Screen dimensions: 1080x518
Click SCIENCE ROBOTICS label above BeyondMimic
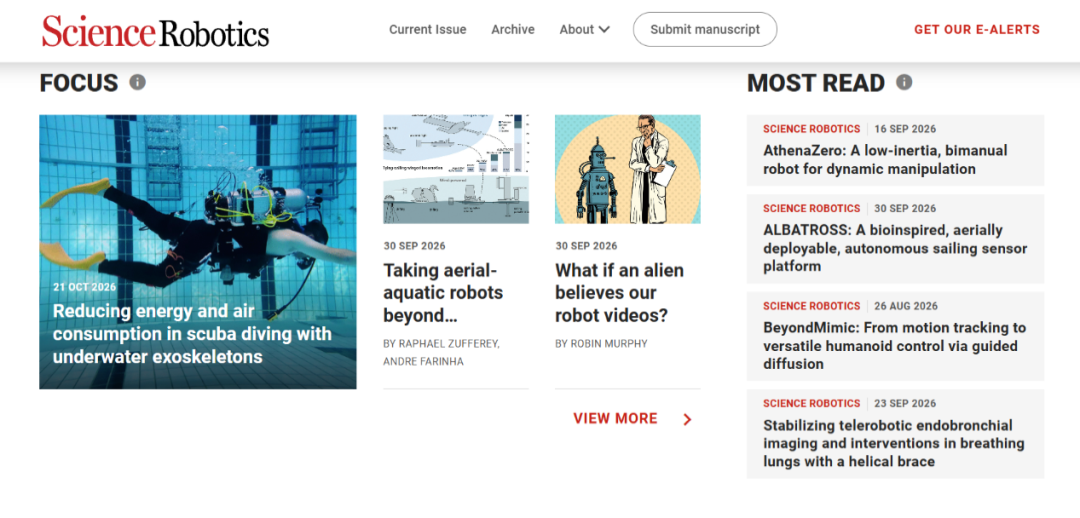tap(811, 306)
